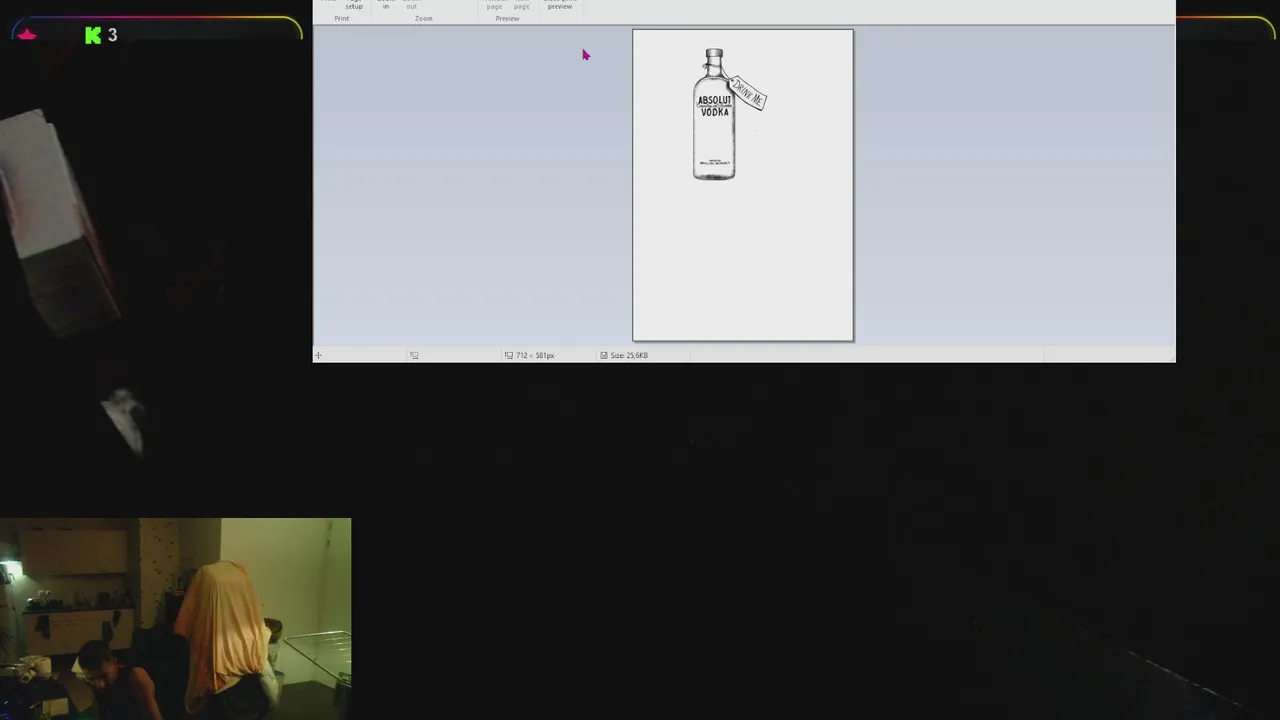Open Page setup in the Print group
The width and height of the screenshot is (1280, 720).
point(354,5)
